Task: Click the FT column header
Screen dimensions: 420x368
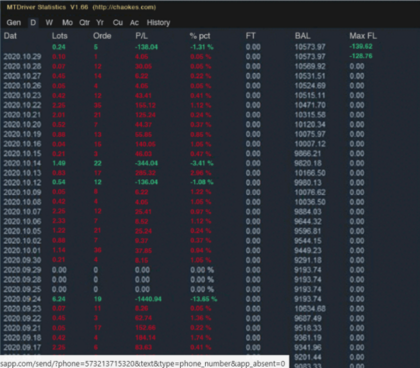Action: [x=250, y=36]
